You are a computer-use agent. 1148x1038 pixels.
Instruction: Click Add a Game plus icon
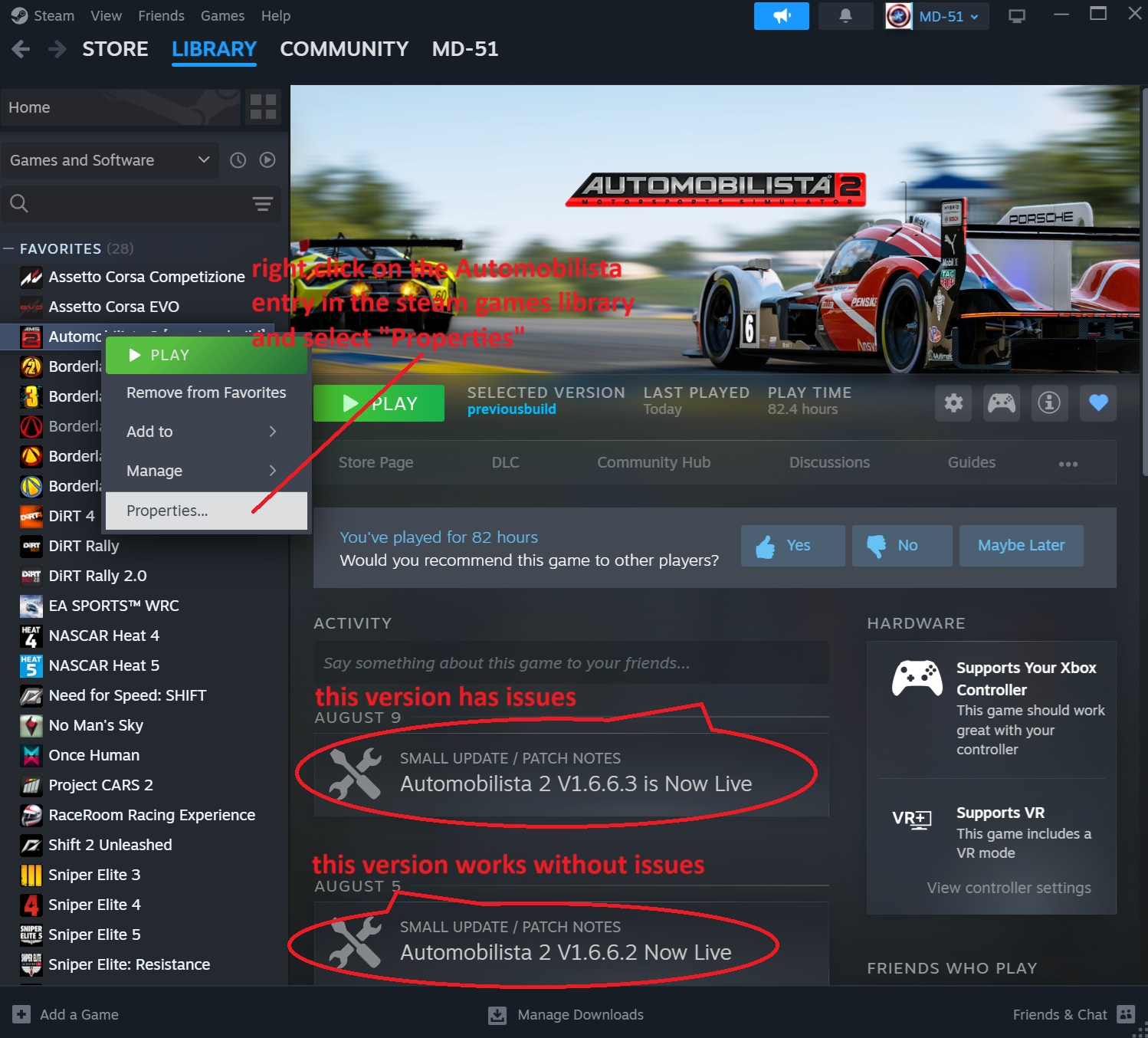[x=21, y=1014]
